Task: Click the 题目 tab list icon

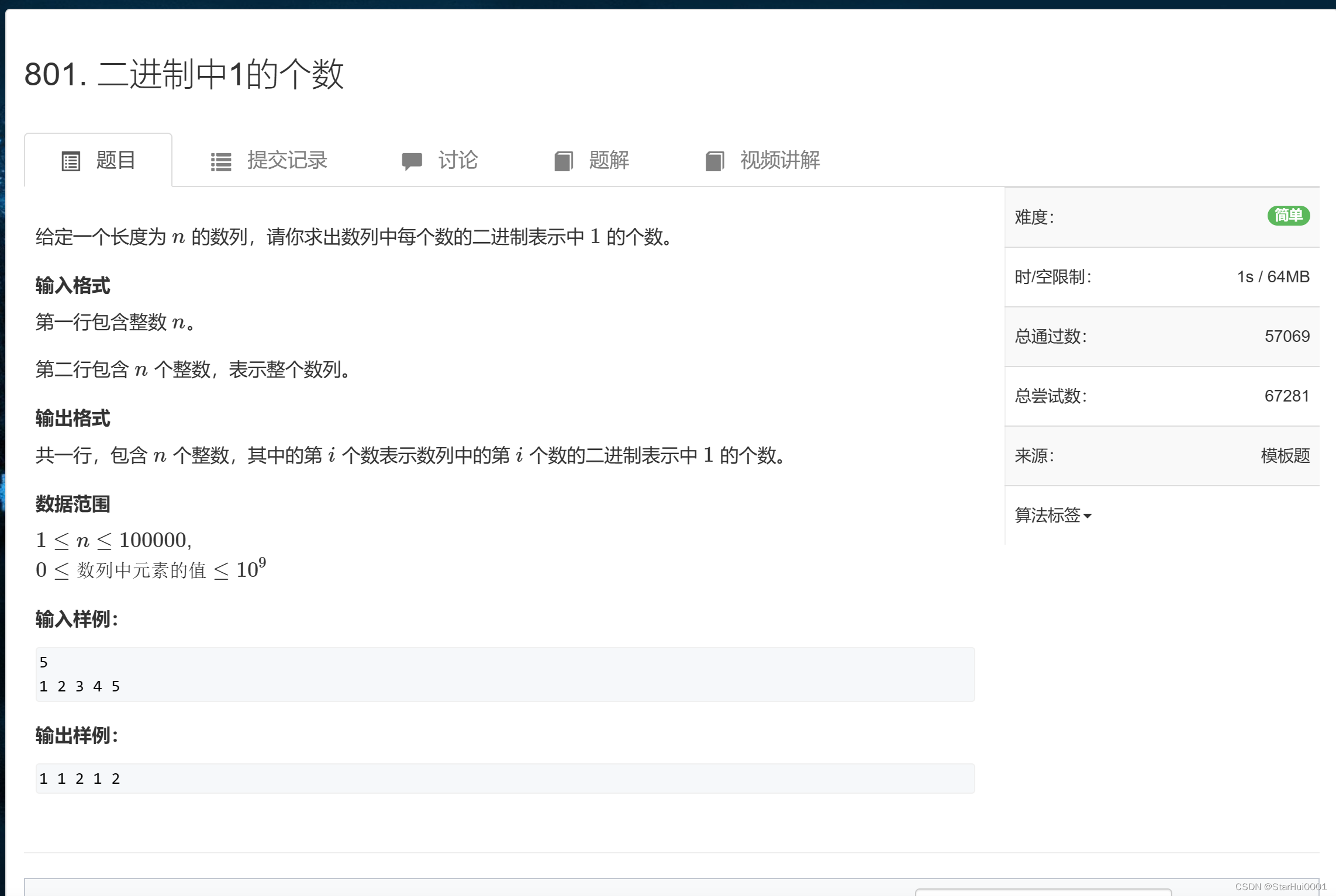Action: [71, 161]
